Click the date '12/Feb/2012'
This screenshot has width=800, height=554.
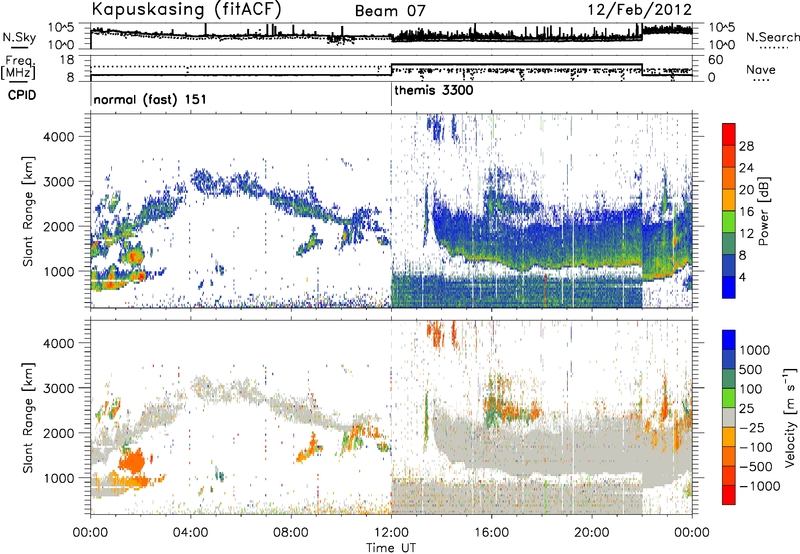[x=640, y=10]
